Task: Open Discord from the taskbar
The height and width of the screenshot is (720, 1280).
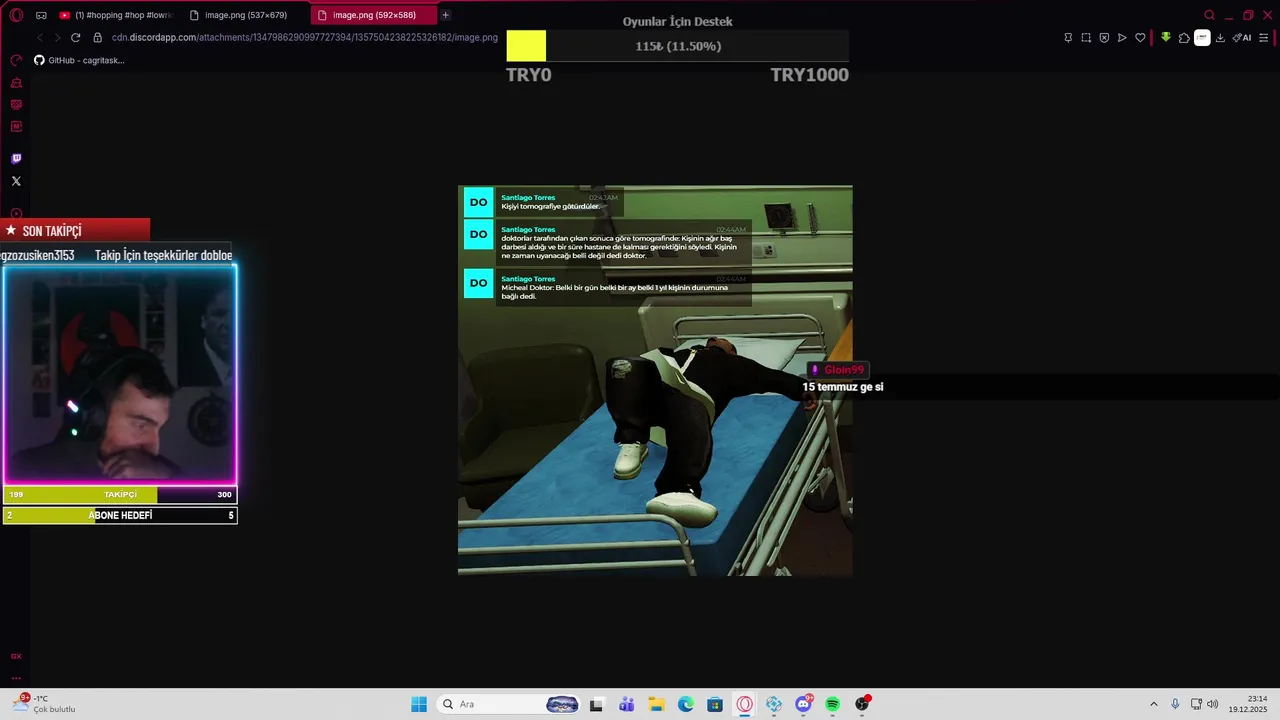Action: pyautogui.click(x=803, y=704)
